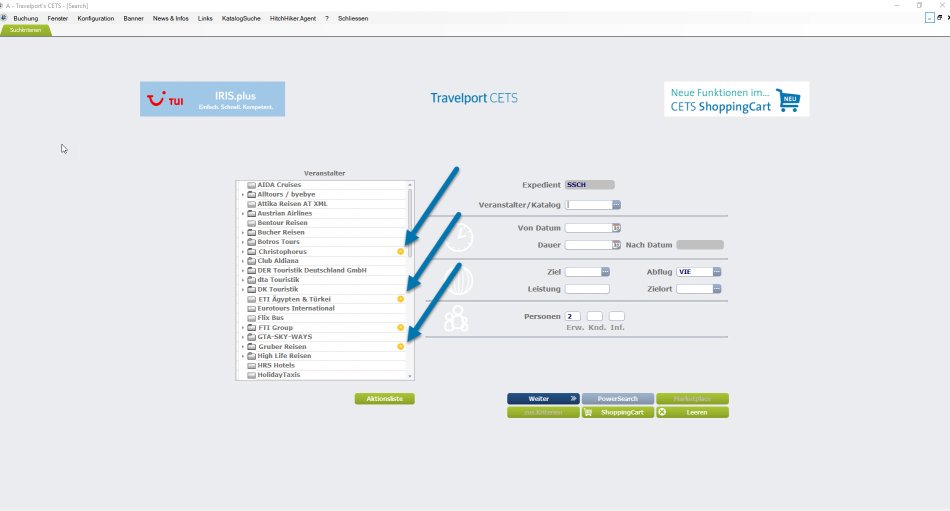Screen dimensions: 950x511
Task: Click folder icon of Bentour Reisen
Action: [x=251, y=223]
